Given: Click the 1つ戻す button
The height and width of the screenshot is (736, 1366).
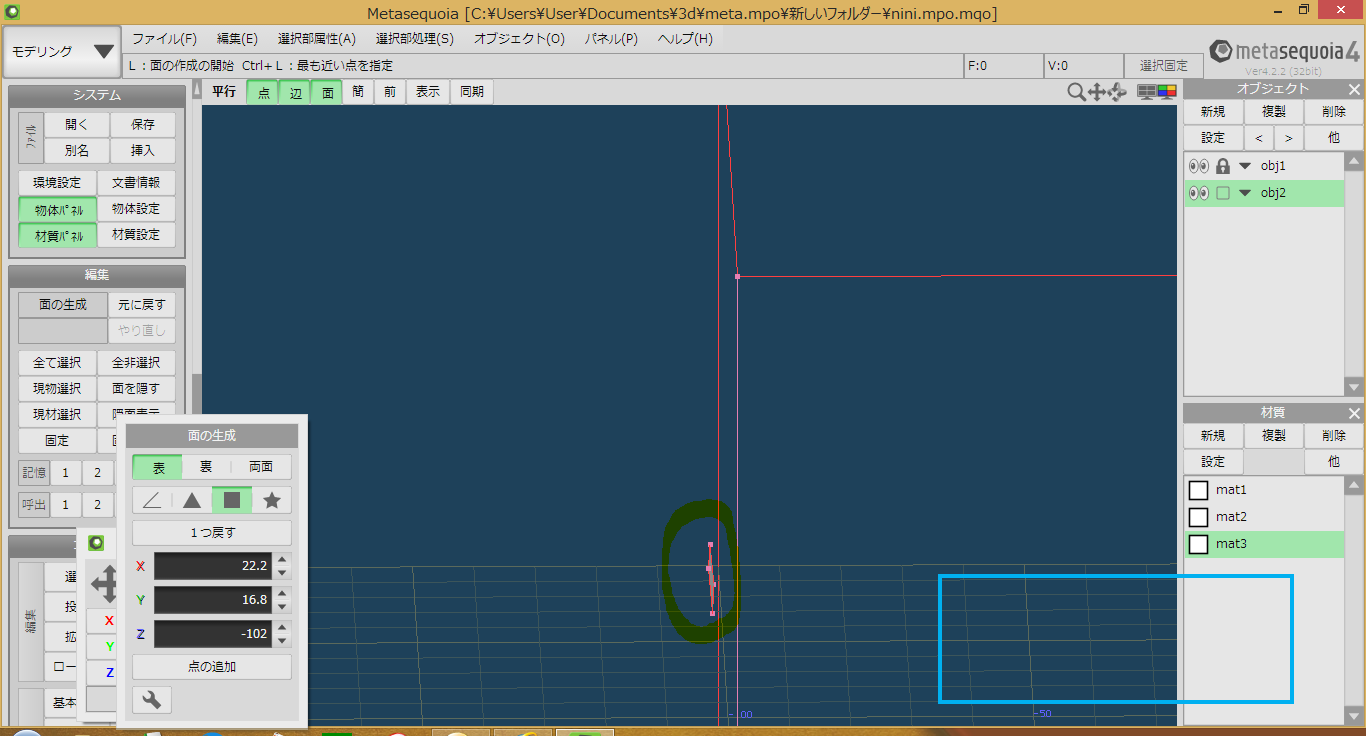Looking at the screenshot, I should coord(212,533).
